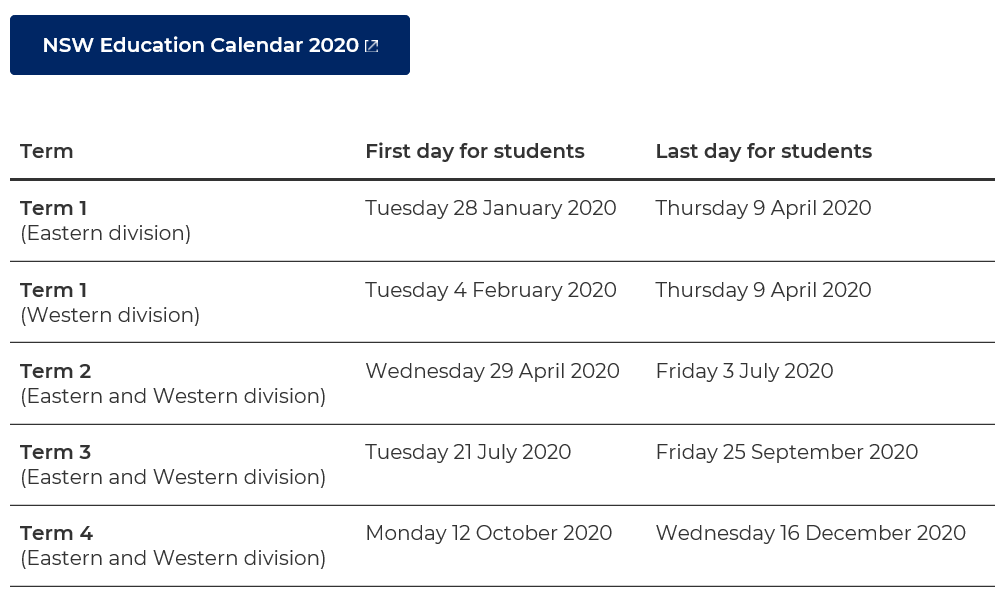Click Wednesday 29 April 2020 date
The height and width of the screenshot is (600, 1002).
click(x=492, y=371)
